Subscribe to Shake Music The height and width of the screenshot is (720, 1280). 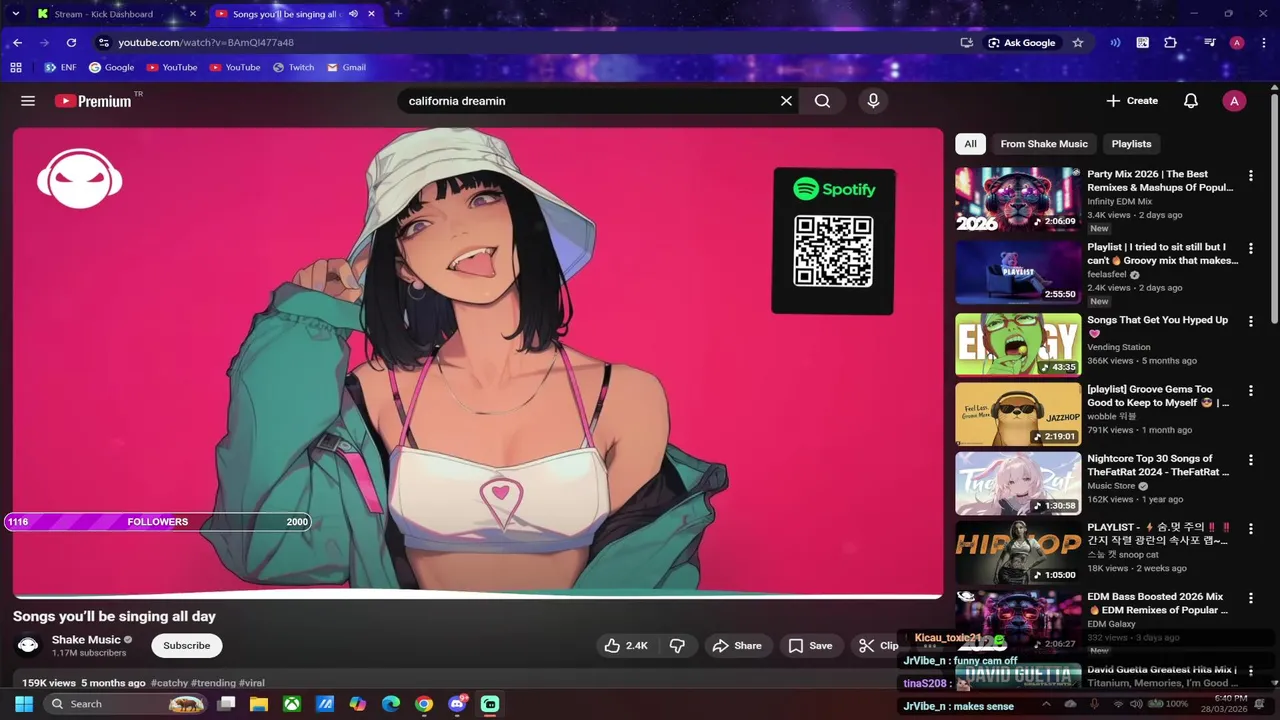(x=187, y=646)
